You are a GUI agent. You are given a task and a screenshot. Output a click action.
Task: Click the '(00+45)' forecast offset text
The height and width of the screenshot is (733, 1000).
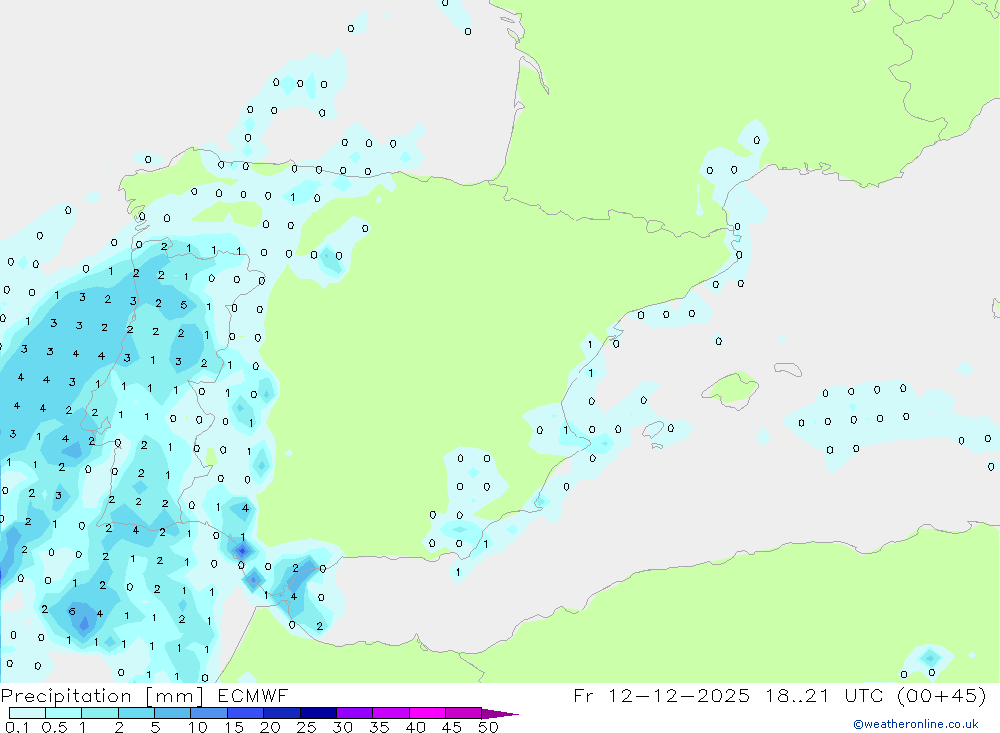click(x=941, y=695)
